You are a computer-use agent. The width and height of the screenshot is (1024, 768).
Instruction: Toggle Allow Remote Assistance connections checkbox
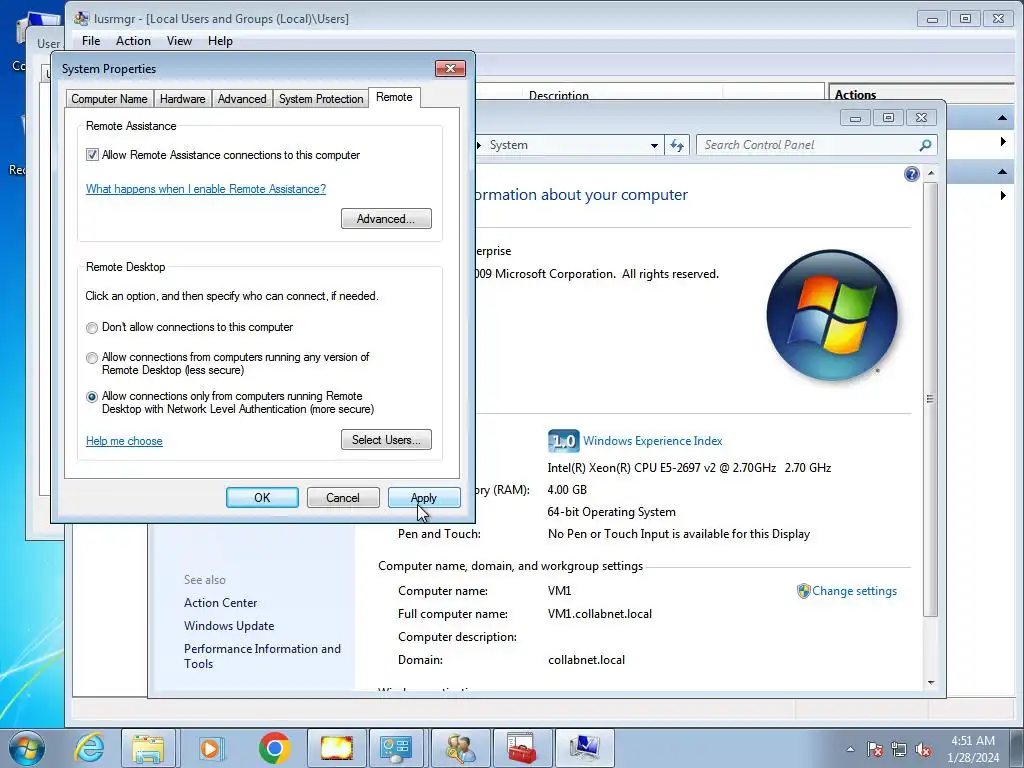[x=92, y=155]
